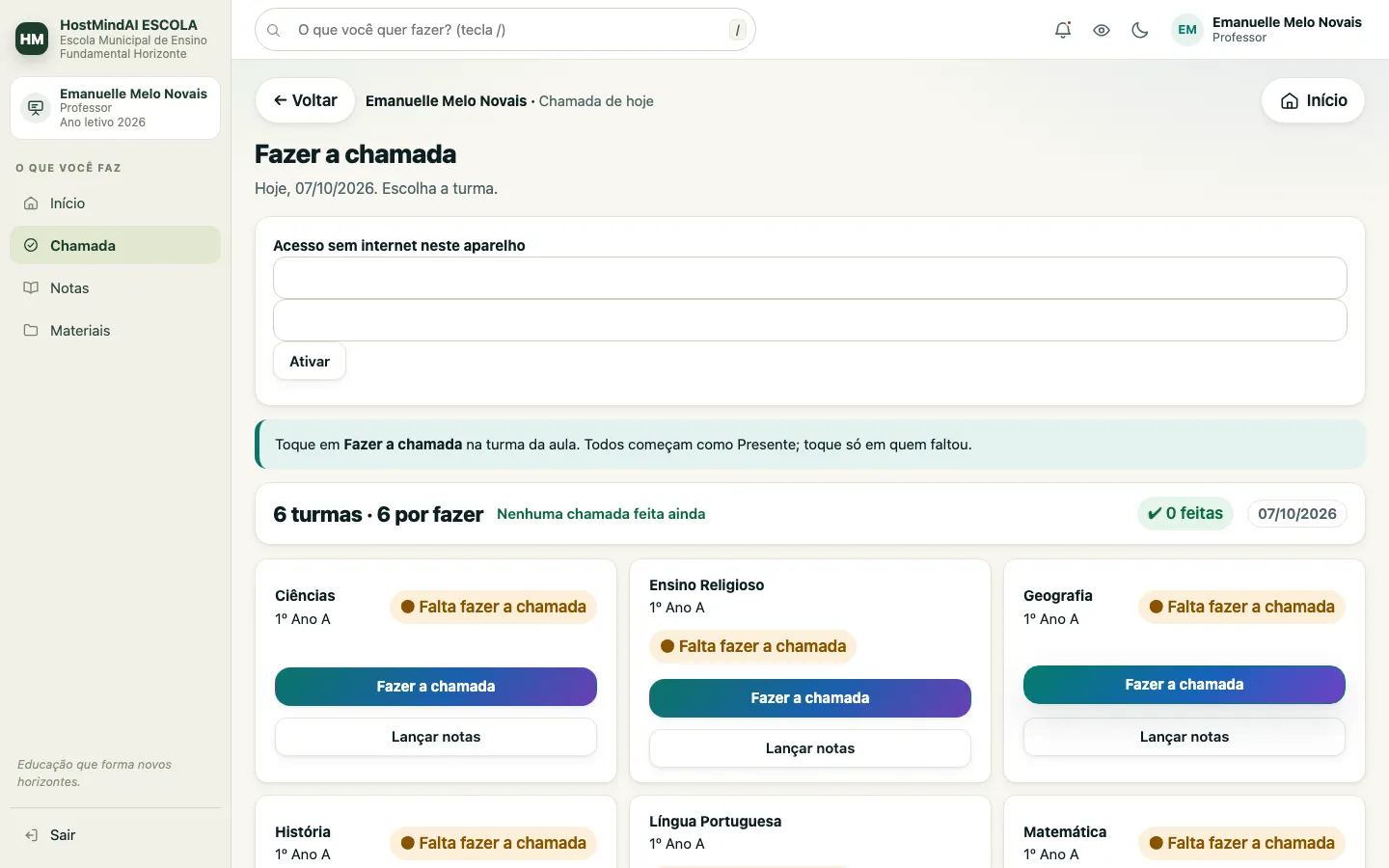Focus the search box at the top

click(x=505, y=30)
